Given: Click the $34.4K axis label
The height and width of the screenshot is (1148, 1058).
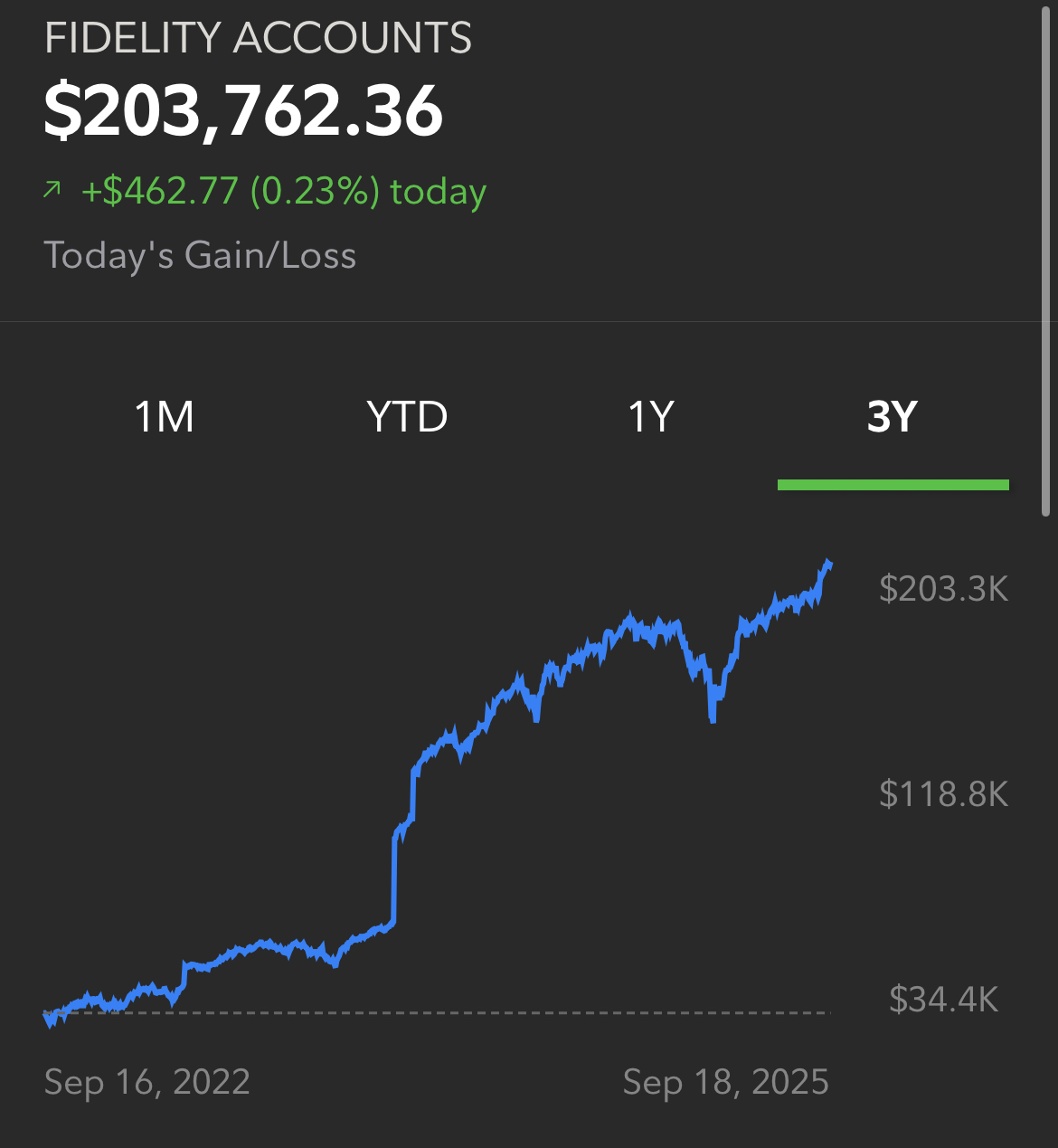Looking at the screenshot, I should click(x=943, y=1000).
